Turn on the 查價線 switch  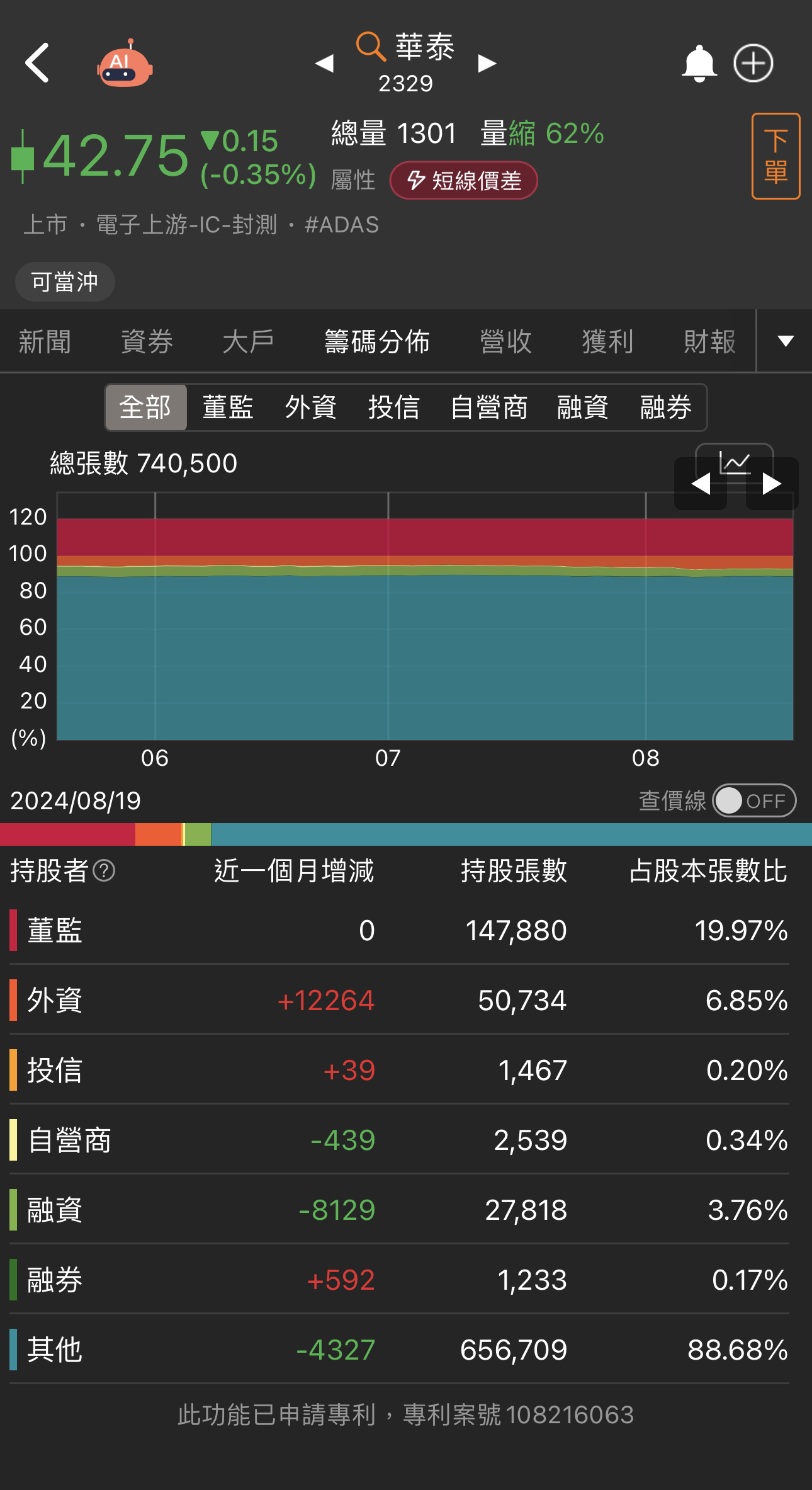coord(754,800)
